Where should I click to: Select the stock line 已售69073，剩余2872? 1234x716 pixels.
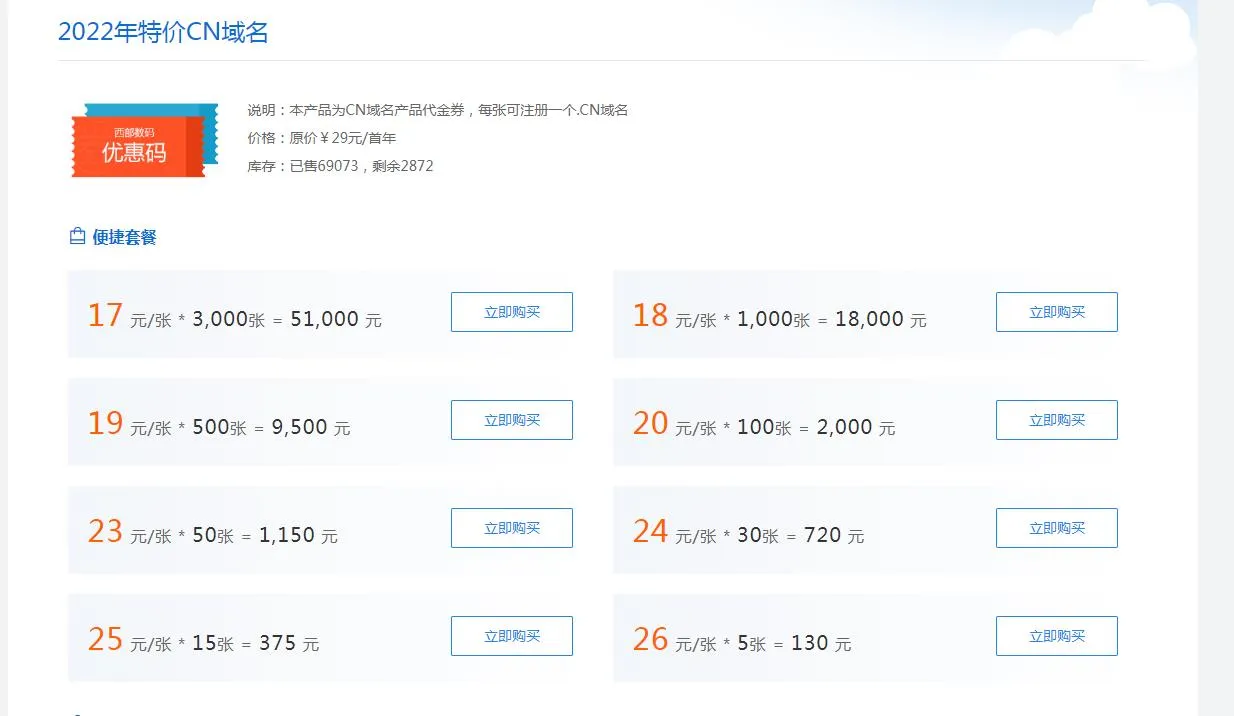click(x=341, y=166)
